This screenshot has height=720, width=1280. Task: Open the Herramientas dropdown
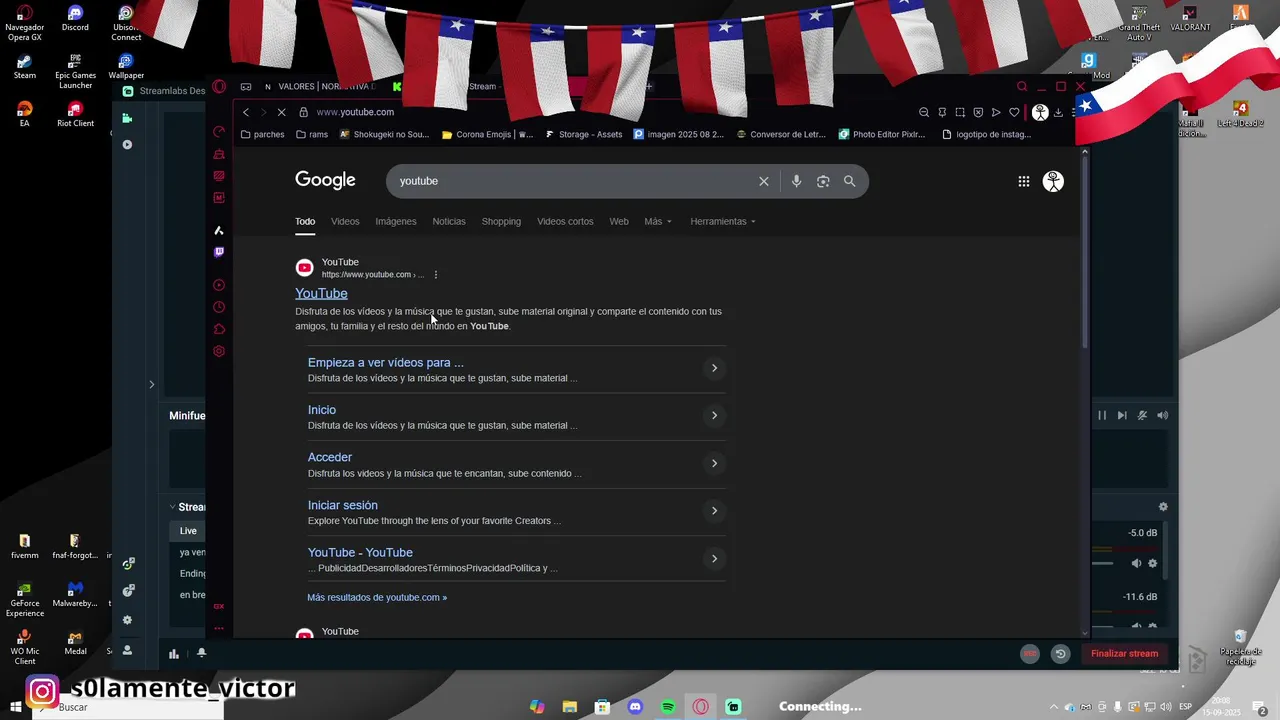pyautogui.click(x=723, y=221)
